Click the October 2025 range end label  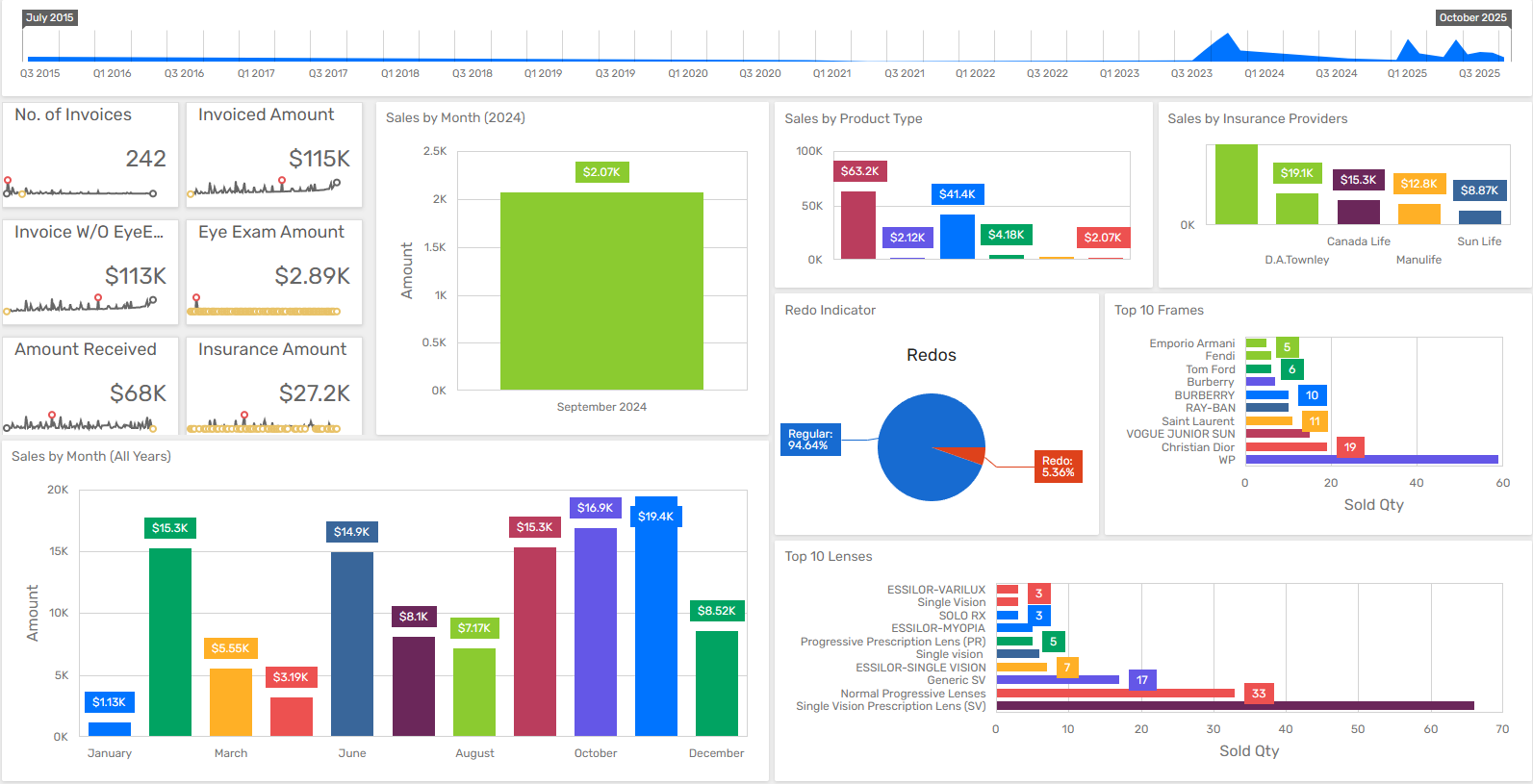(1472, 17)
